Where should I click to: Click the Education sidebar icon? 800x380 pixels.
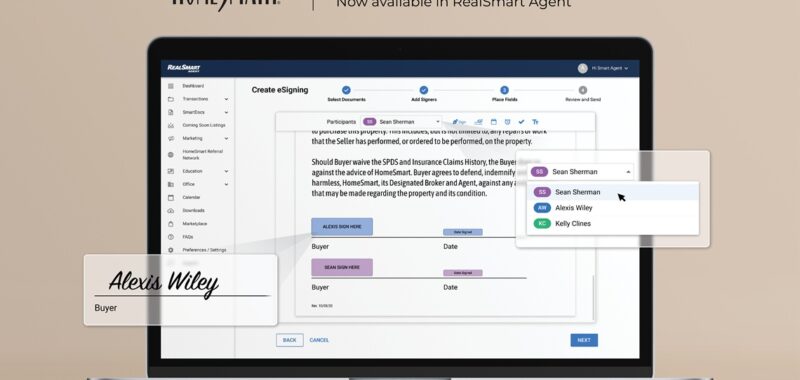(171, 171)
